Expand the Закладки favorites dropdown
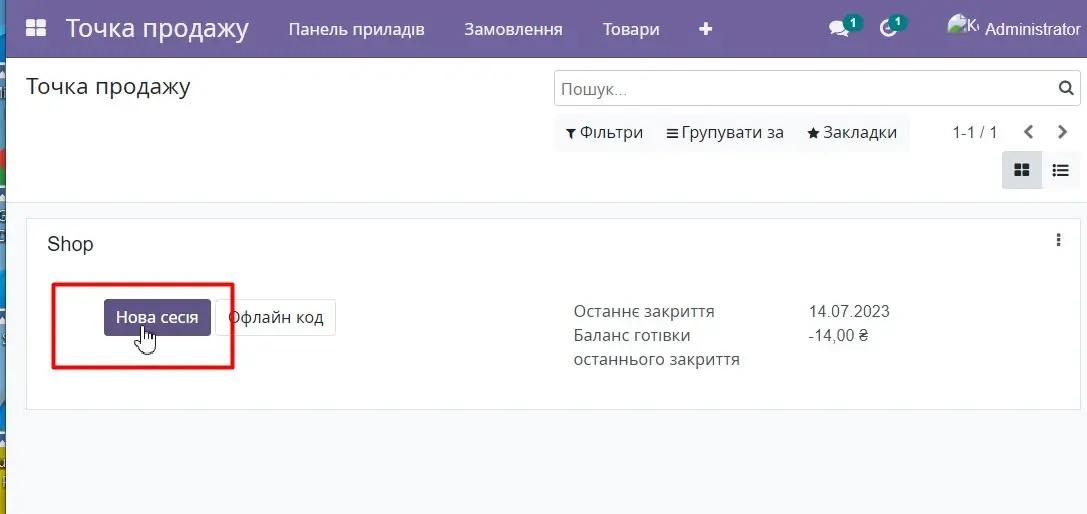 tap(852, 132)
